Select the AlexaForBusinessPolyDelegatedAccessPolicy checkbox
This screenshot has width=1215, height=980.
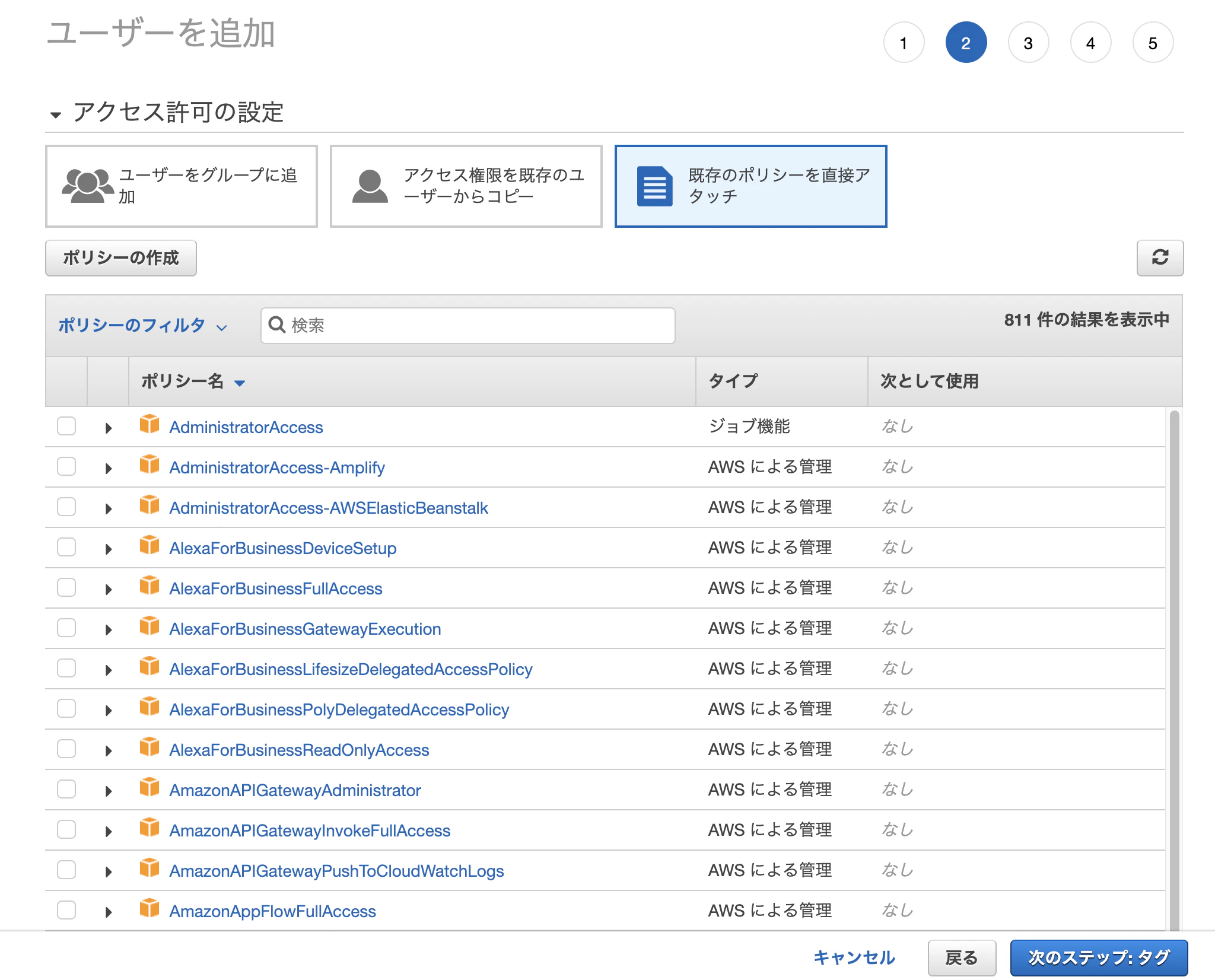click(x=66, y=708)
